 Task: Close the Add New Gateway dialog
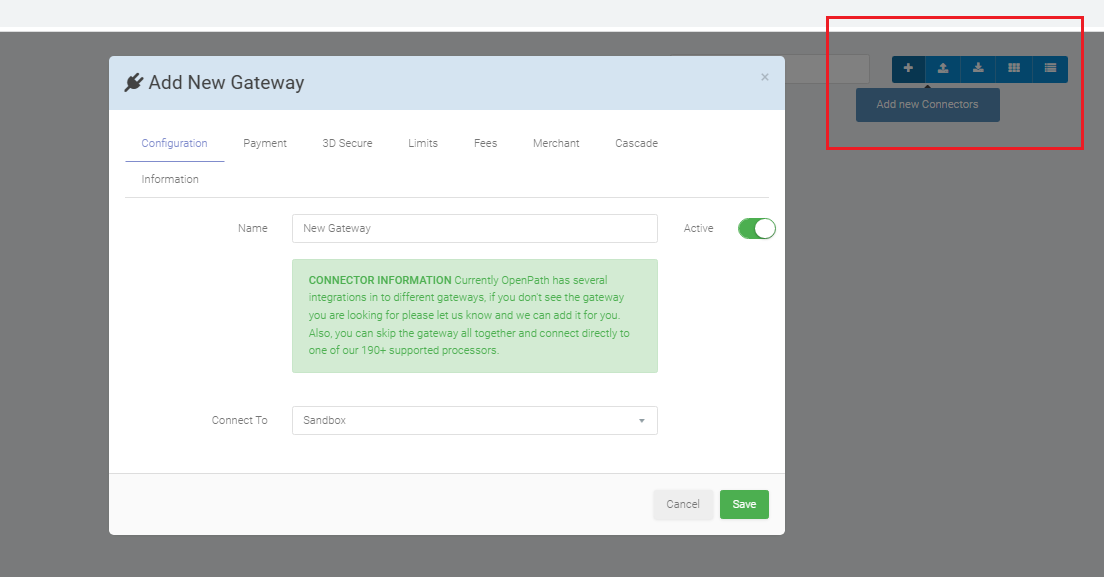pos(765,77)
